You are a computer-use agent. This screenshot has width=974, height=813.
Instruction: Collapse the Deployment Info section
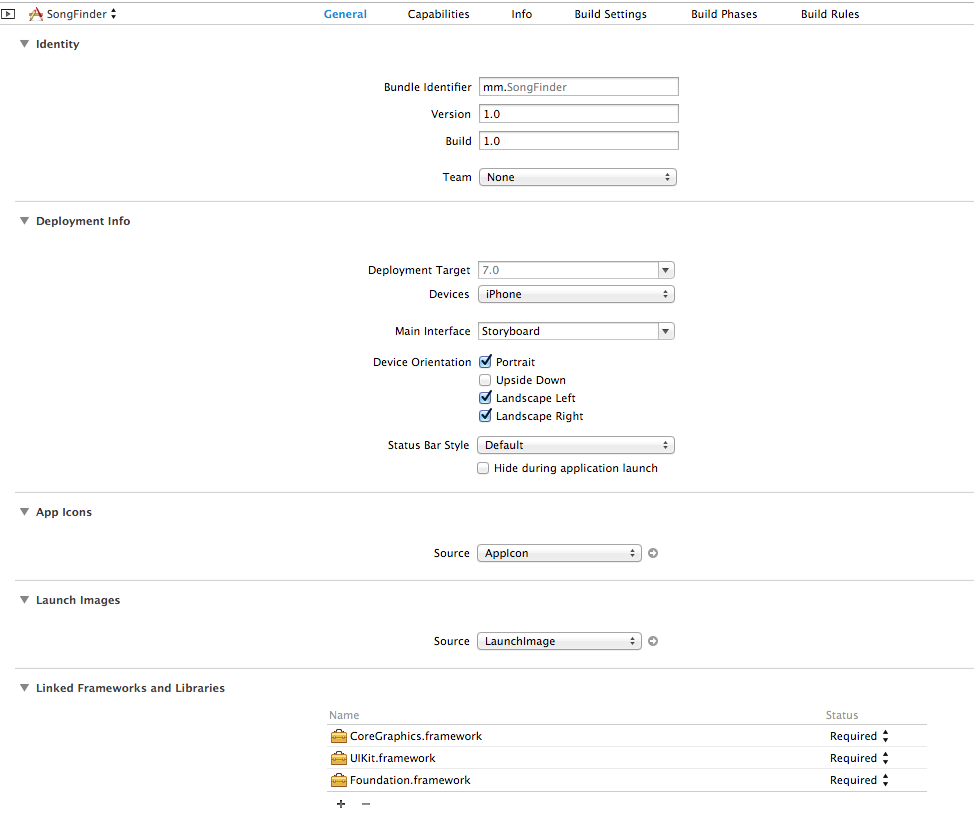click(24, 220)
